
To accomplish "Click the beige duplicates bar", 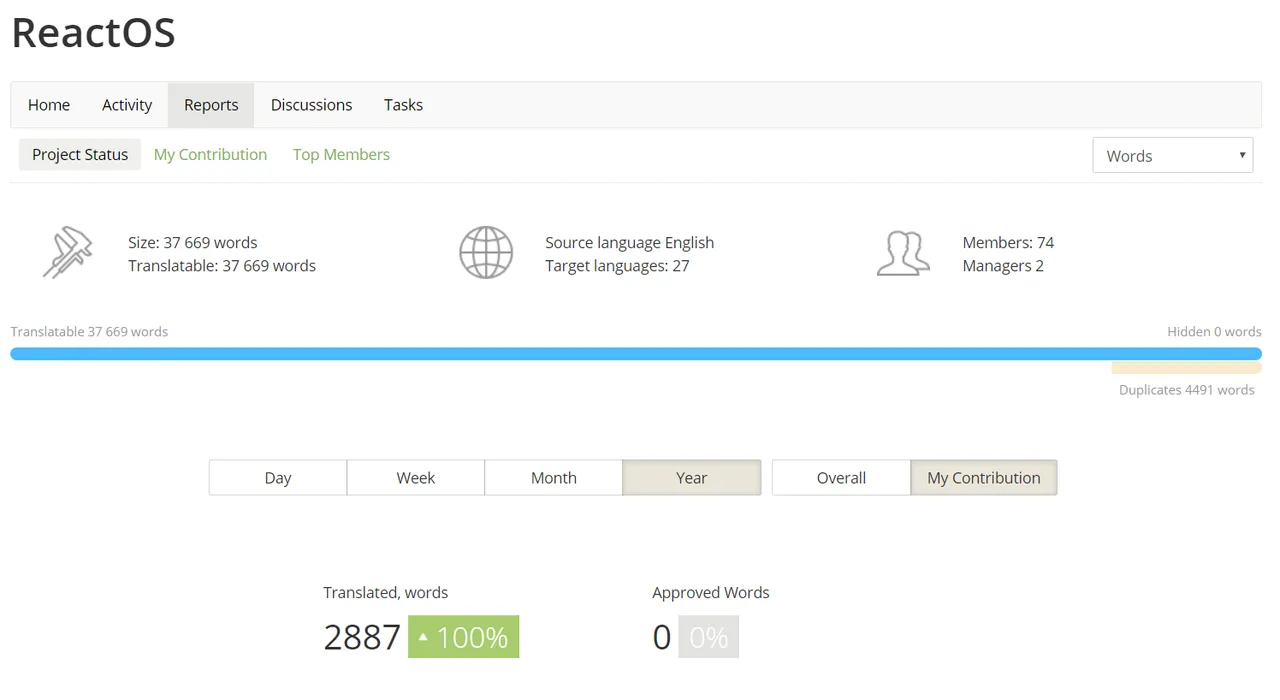I will 1186,368.
